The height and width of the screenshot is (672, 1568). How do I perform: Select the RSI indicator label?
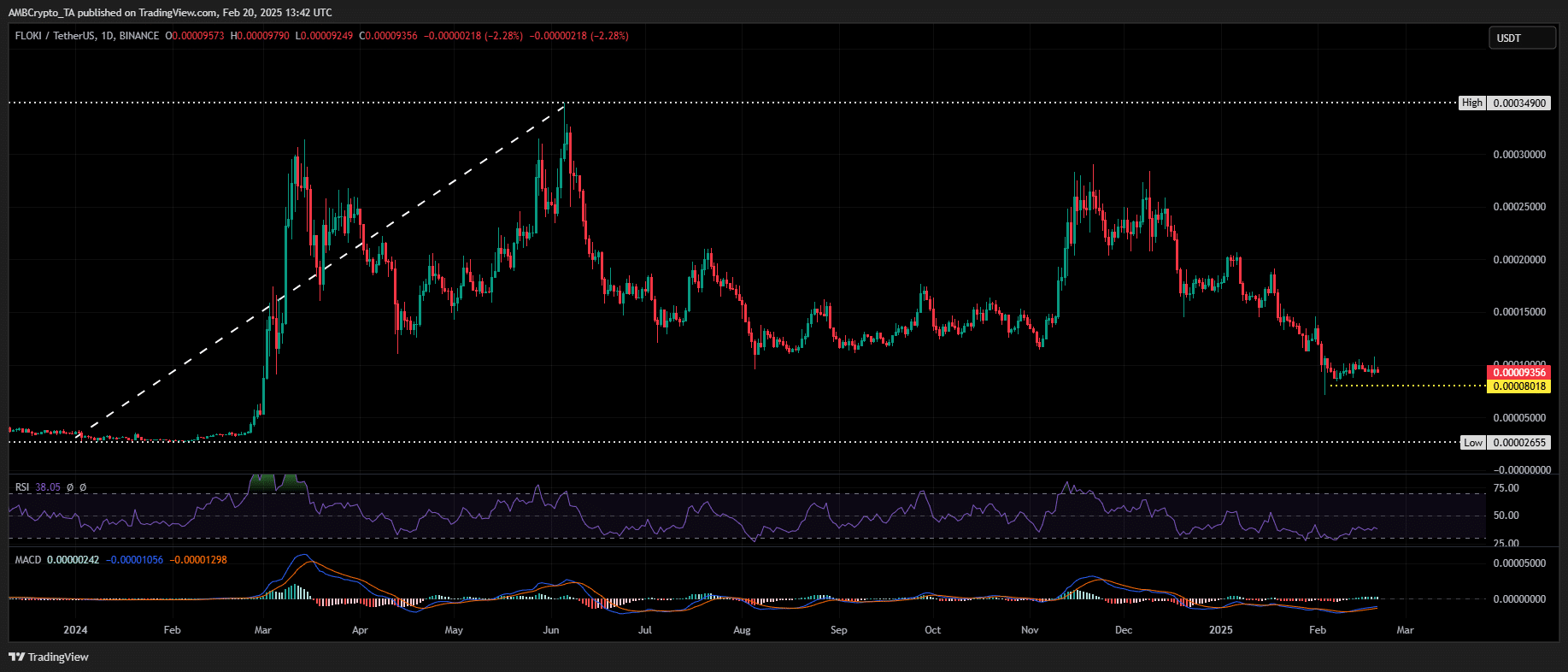tap(22, 487)
